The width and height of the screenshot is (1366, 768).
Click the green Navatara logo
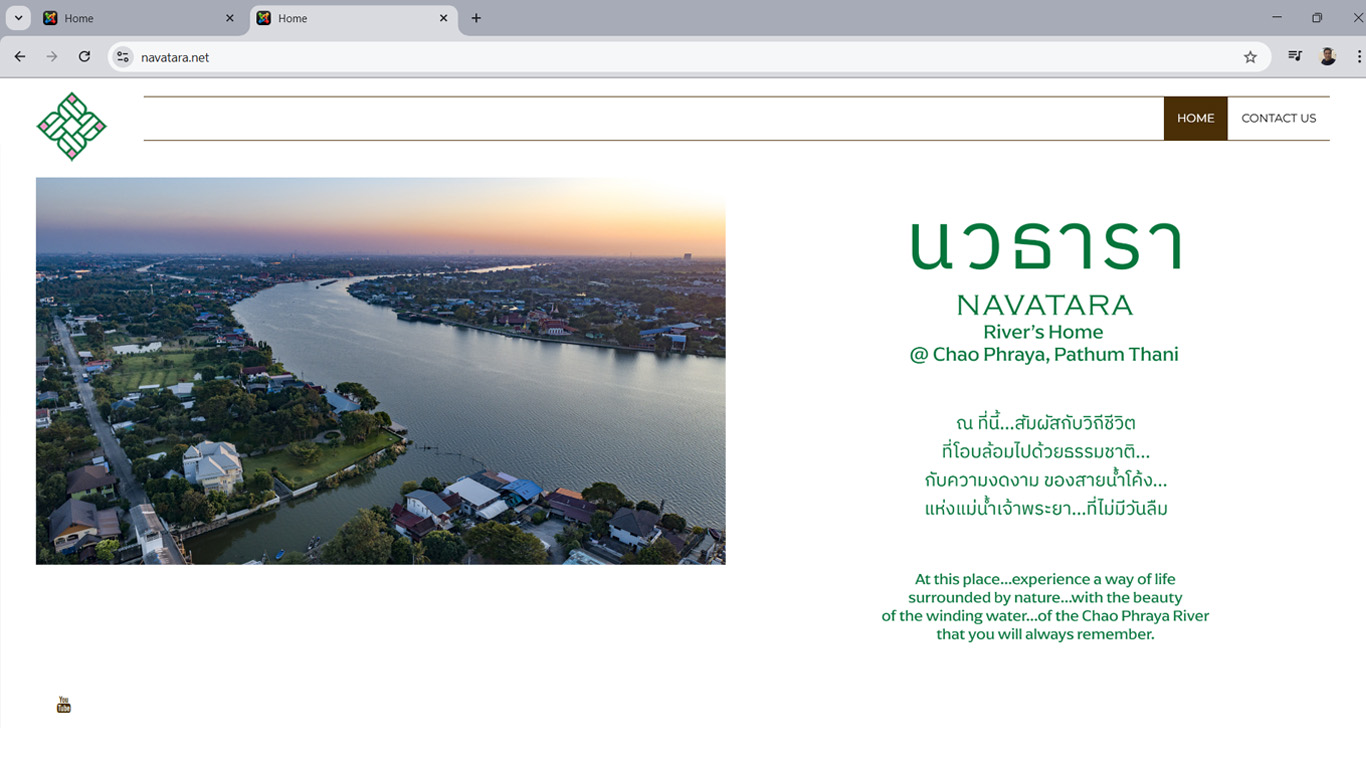(x=71, y=126)
